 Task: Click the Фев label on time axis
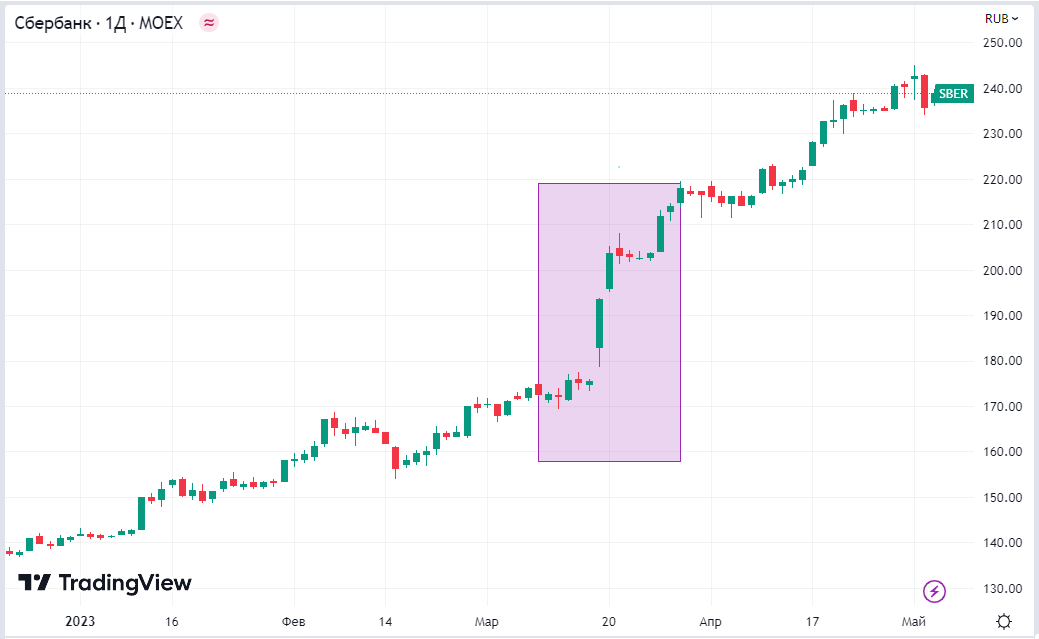pyautogui.click(x=293, y=621)
